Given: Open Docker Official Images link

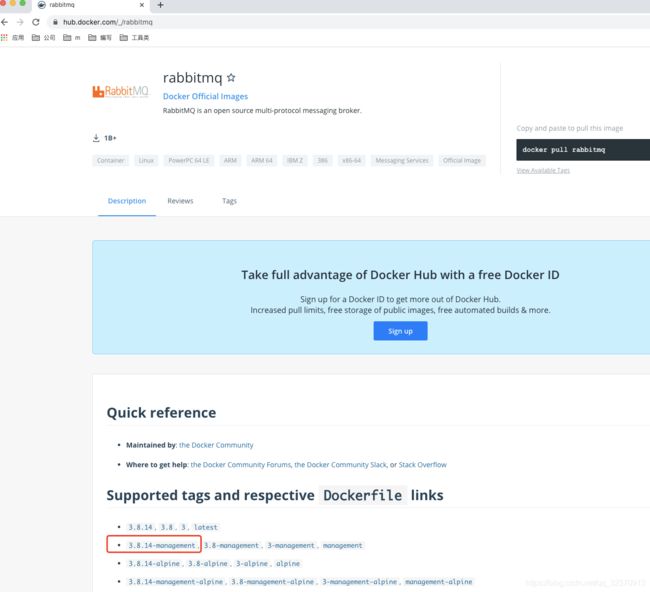Looking at the screenshot, I should [x=205, y=96].
